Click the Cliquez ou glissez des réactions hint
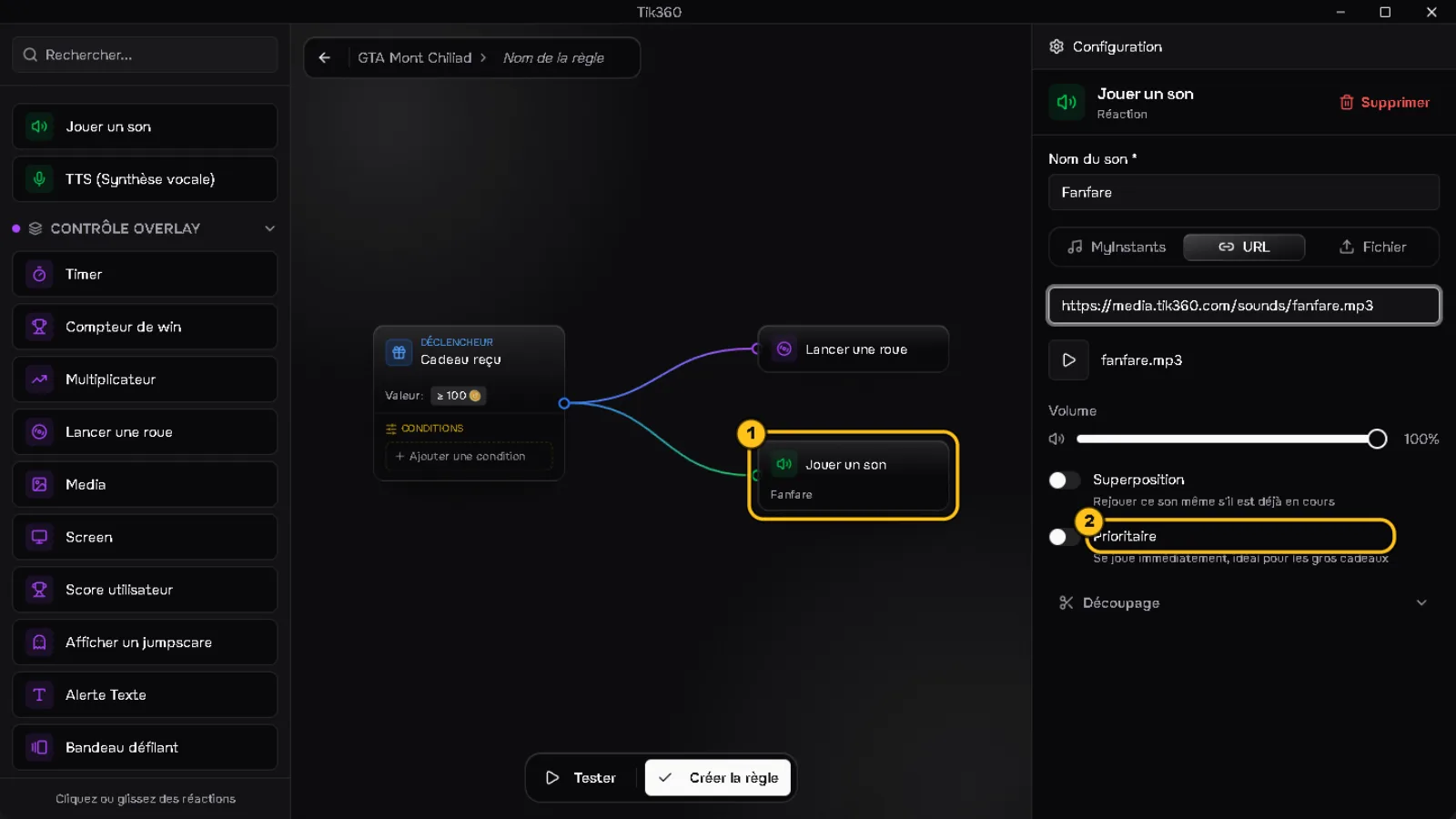Viewport: 1456px width, 819px height. tap(146, 799)
